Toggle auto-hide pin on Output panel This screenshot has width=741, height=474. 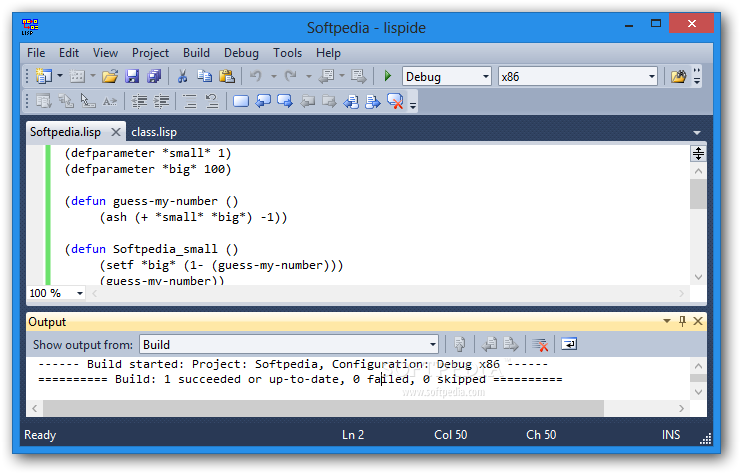(x=682, y=321)
